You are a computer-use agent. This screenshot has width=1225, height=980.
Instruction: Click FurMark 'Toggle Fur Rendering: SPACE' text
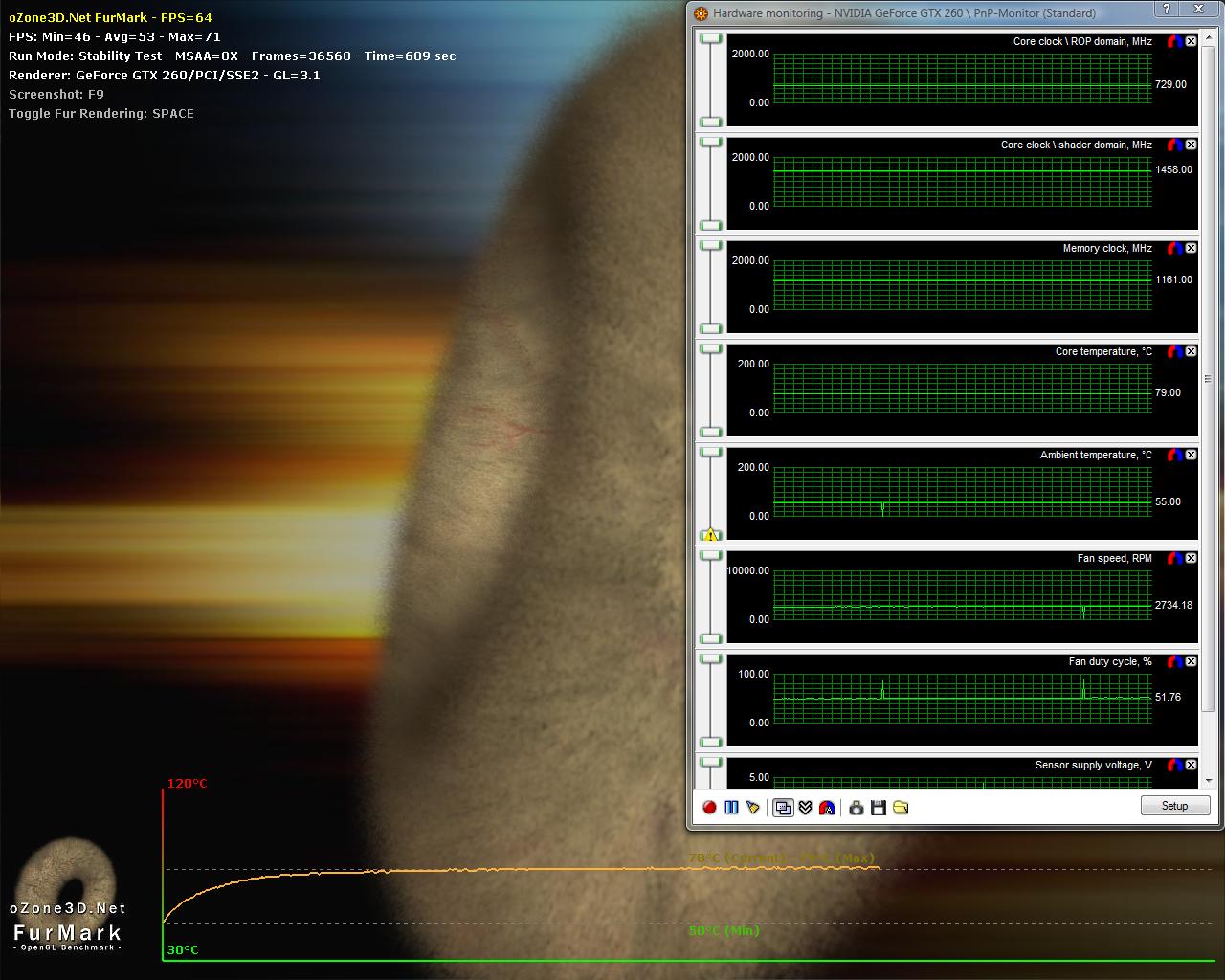[x=101, y=113]
